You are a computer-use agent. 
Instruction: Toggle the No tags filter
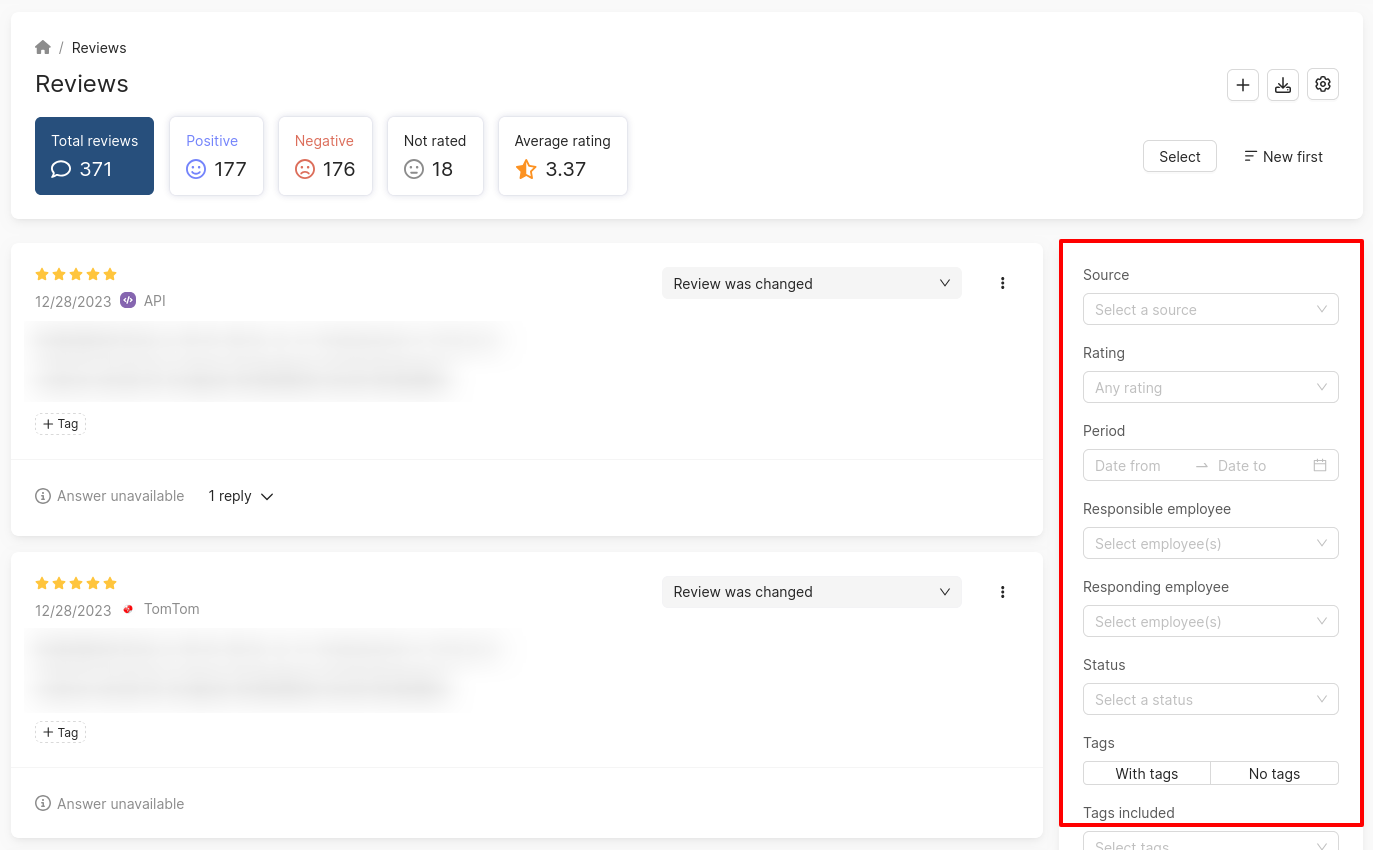click(1274, 774)
